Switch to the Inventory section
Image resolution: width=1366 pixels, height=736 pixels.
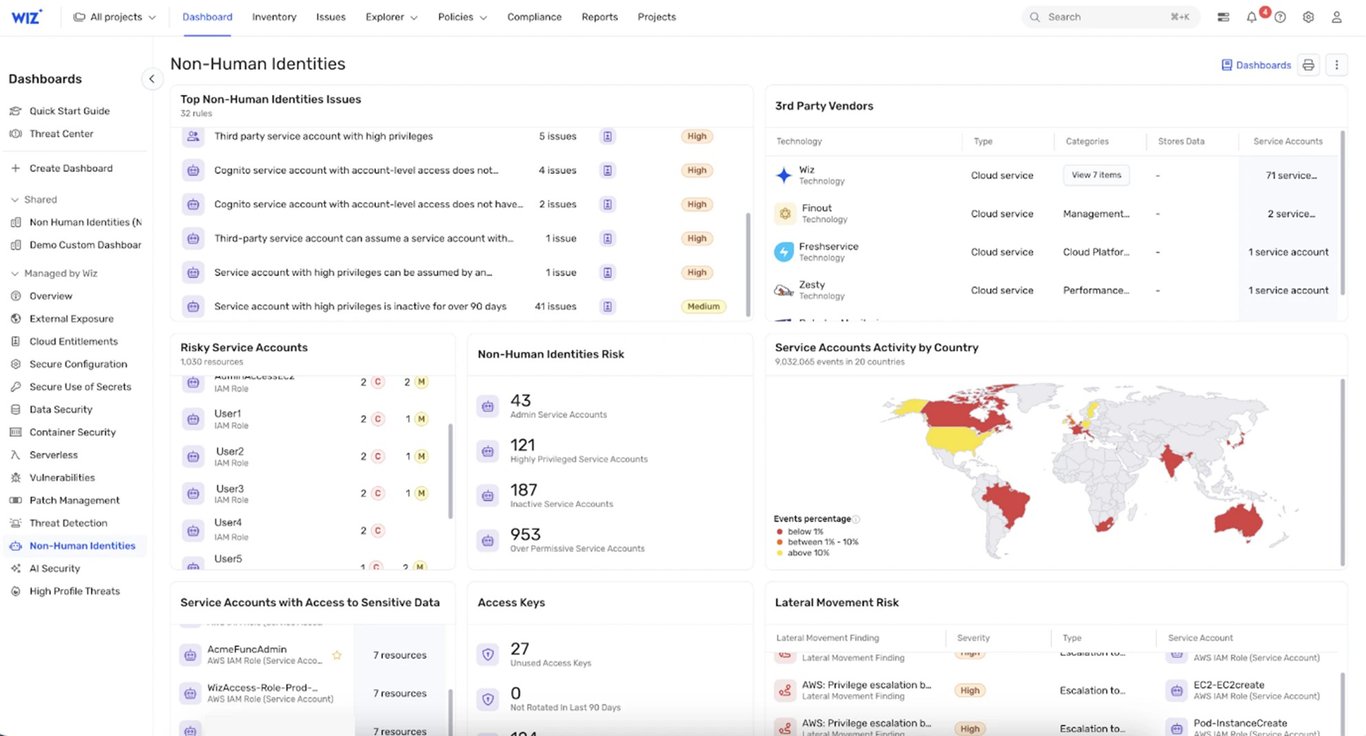tap(273, 16)
